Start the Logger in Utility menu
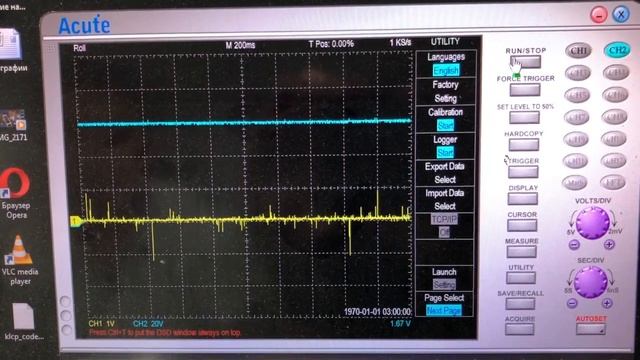The height and width of the screenshot is (360, 640). point(445,152)
